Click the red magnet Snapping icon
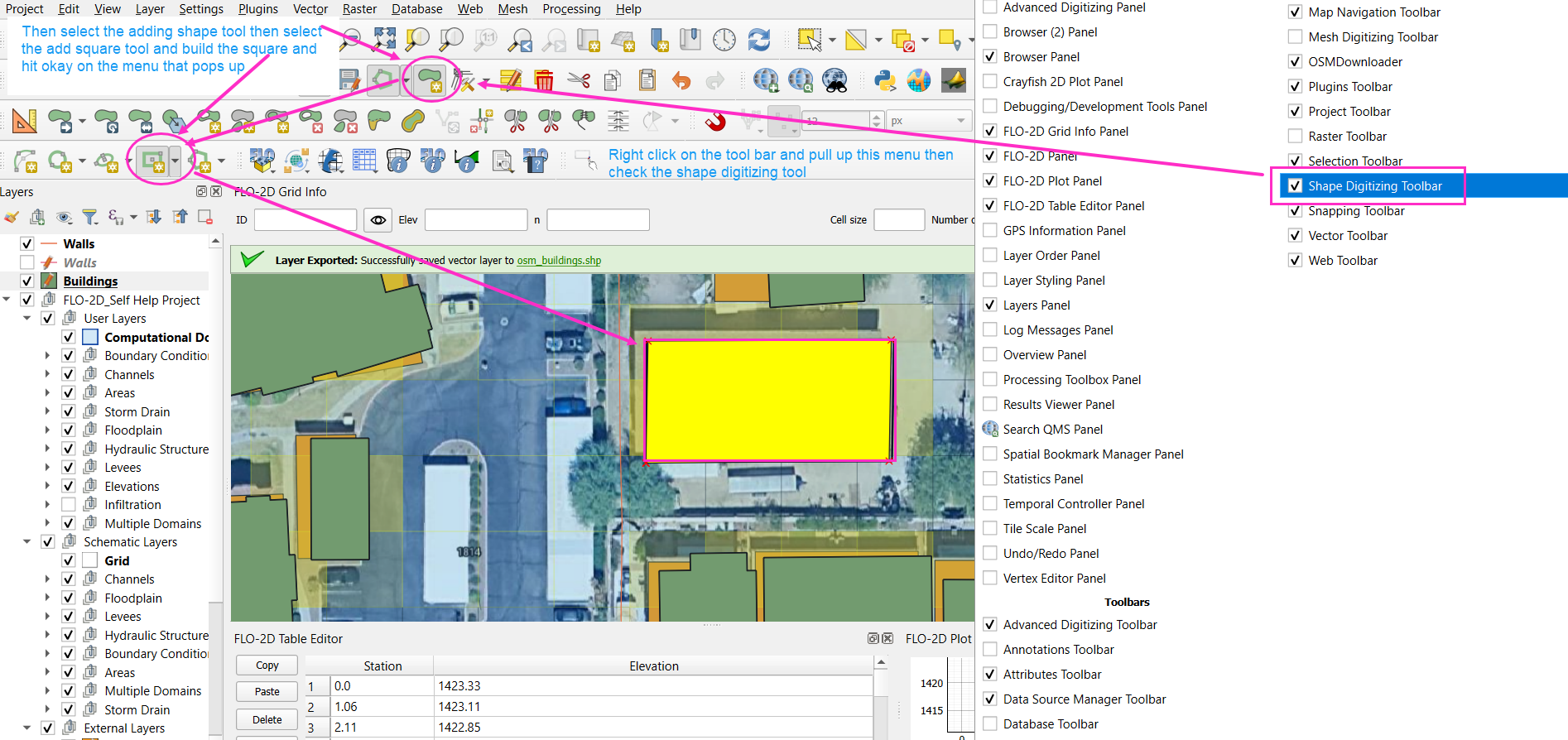Viewport: 1568px width, 740px height. [715, 122]
